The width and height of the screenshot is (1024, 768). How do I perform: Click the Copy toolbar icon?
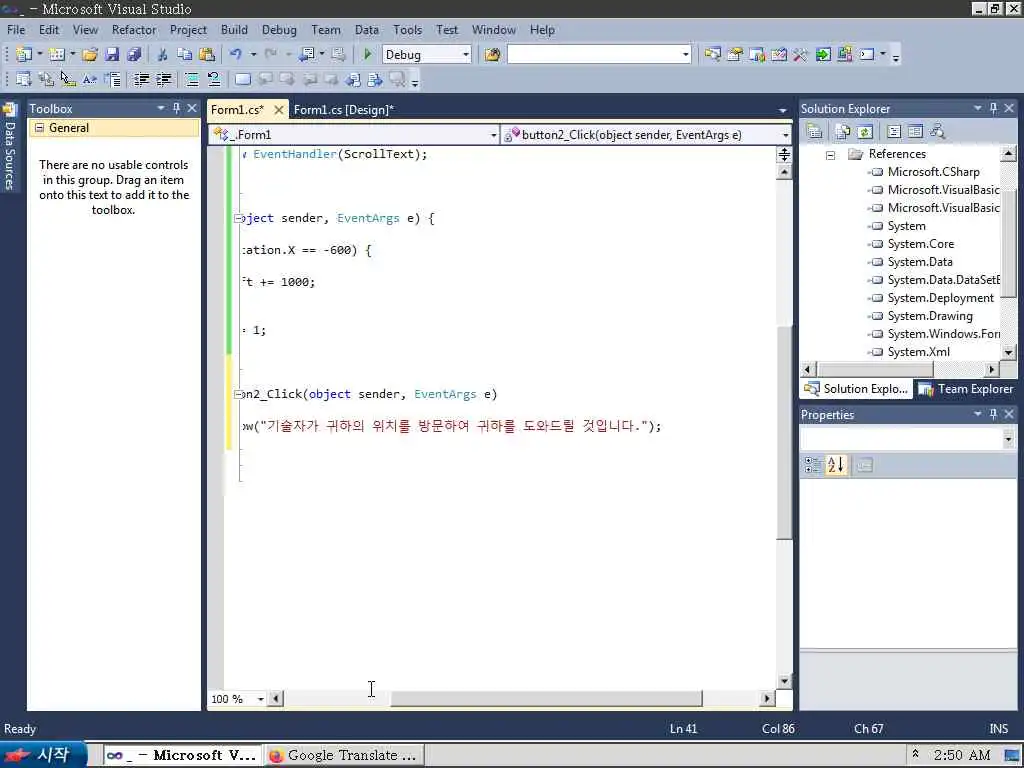(185, 55)
